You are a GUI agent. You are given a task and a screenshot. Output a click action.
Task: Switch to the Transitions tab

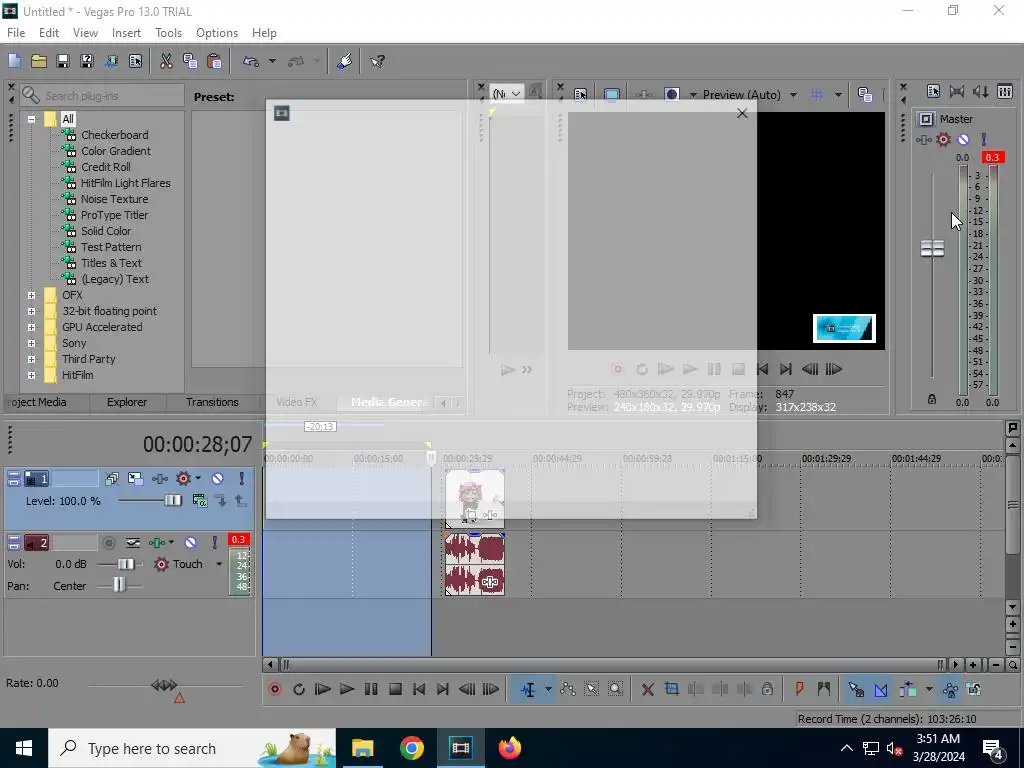coord(212,402)
